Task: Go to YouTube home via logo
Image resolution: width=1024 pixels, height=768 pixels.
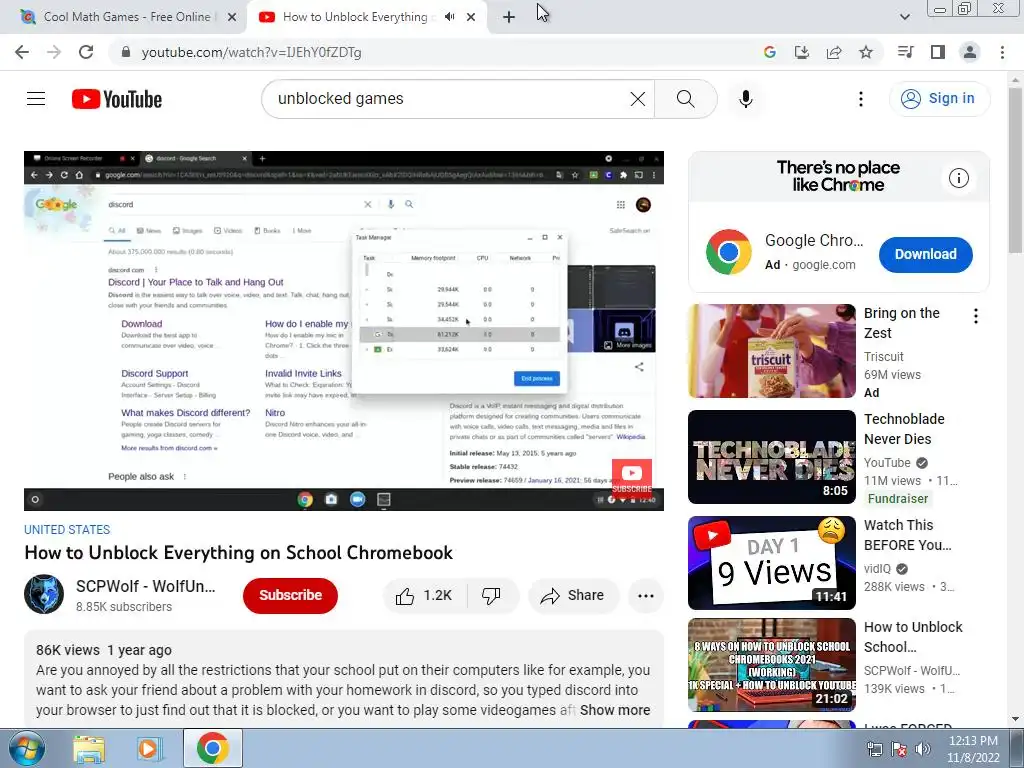Action: click(117, 99)
